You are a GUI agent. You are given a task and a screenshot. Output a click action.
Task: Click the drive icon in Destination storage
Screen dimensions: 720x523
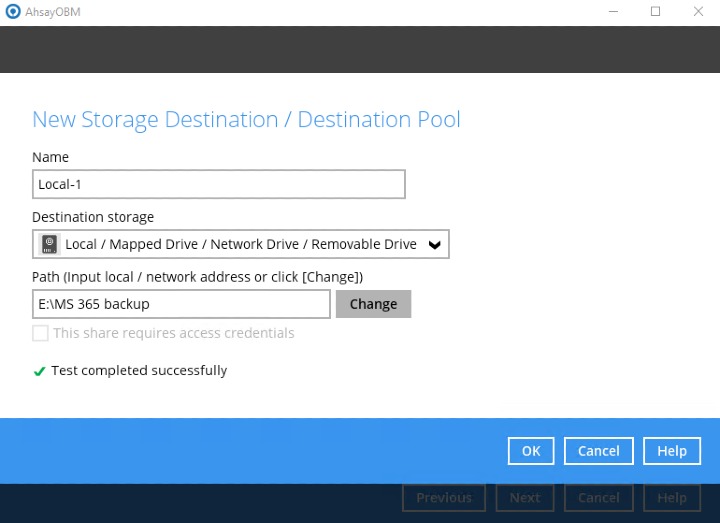point(49,244)
